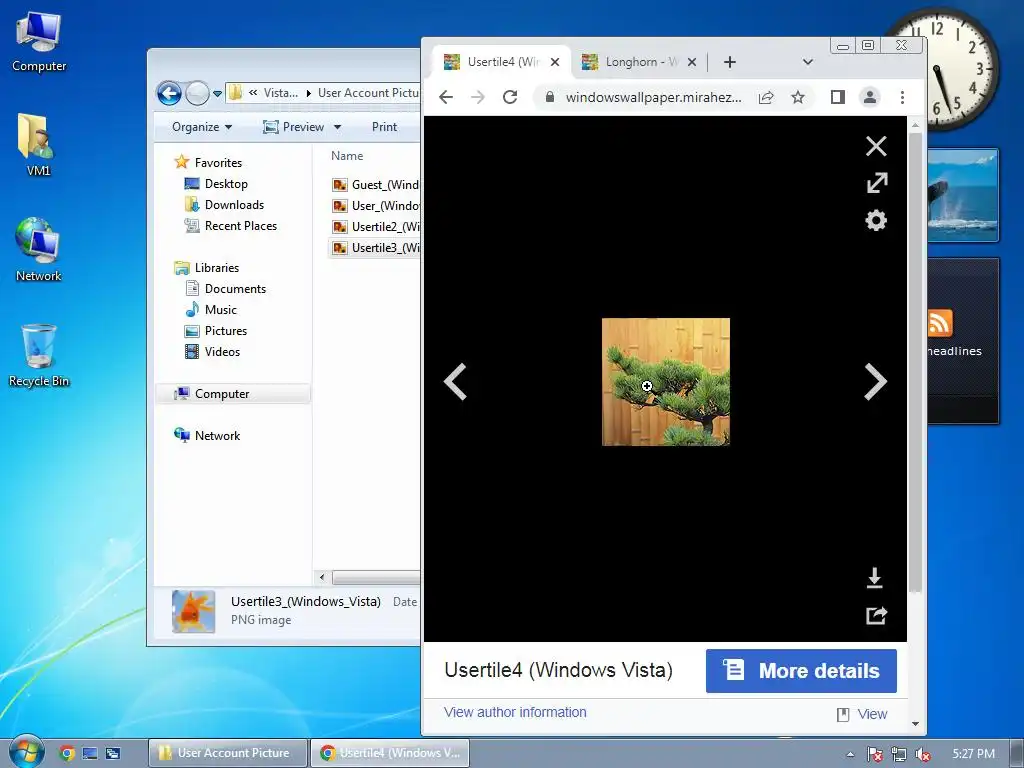Switch to the Usertile4 tab
Screen dimensions: 1024x768
[502, 62]
